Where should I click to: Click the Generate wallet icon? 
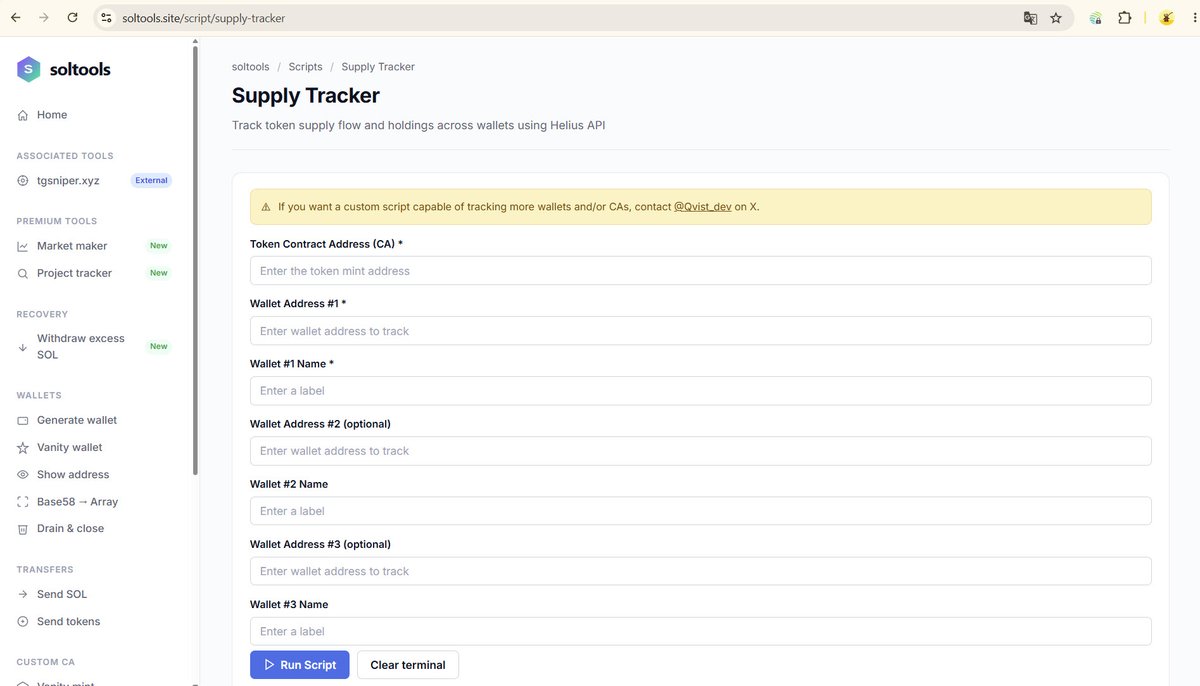pos(23,420)
